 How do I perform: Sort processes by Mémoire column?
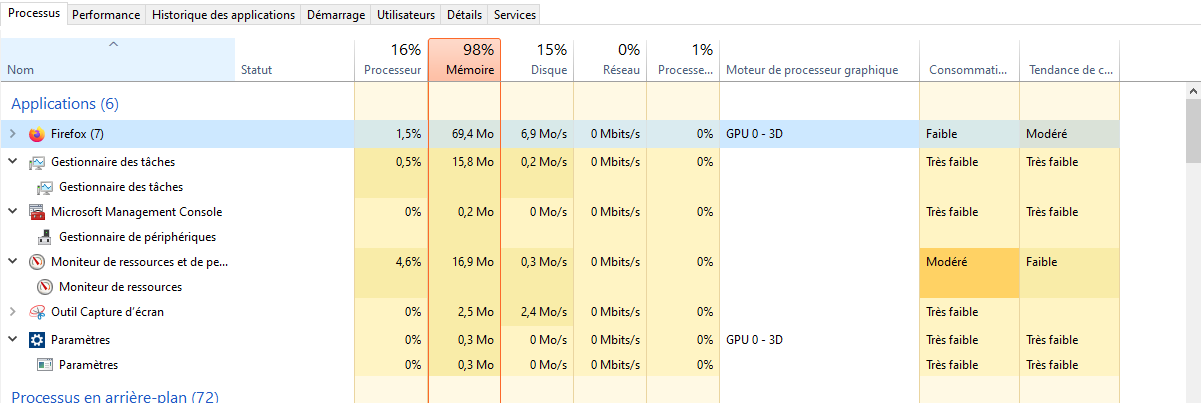point(464,60)
